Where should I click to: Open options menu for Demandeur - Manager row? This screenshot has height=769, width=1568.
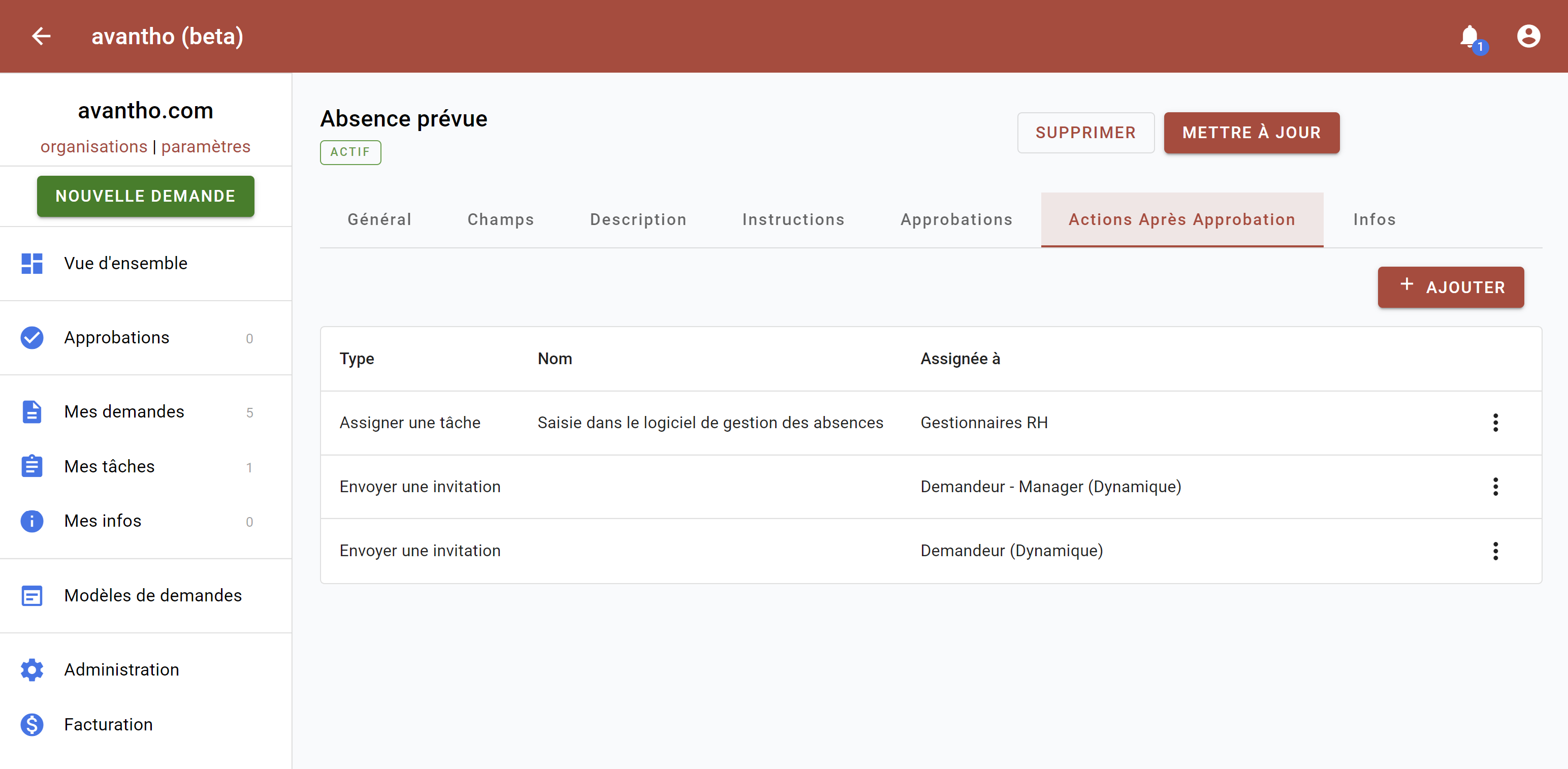tap(1495, 487)
